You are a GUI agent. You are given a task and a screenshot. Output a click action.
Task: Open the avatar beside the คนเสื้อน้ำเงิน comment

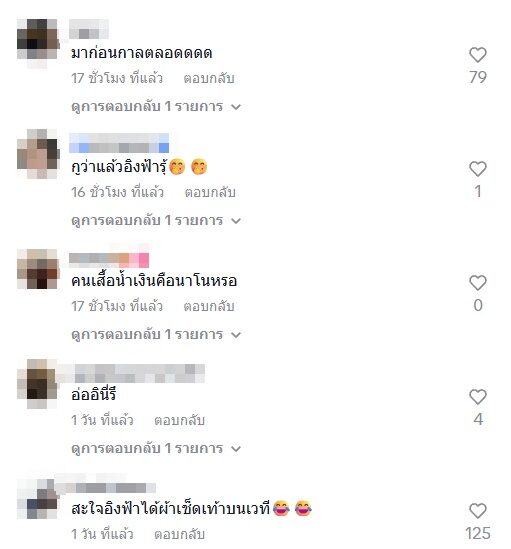(37, 269)
